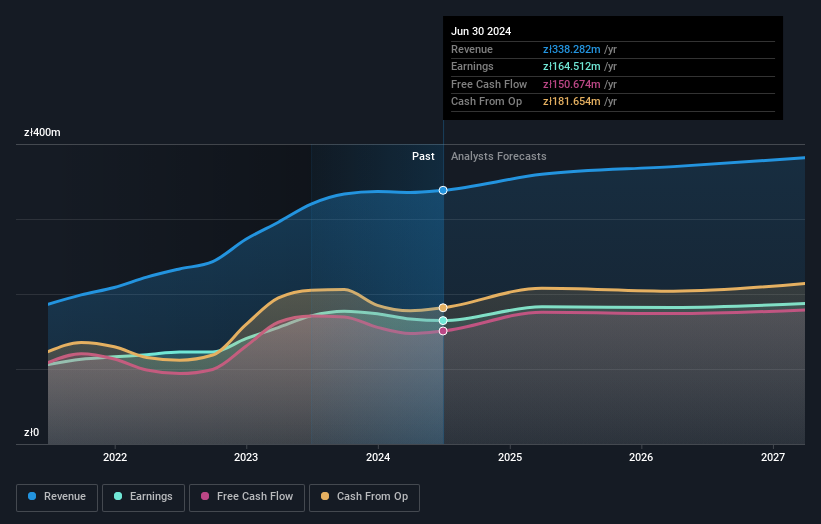Click the orange Cash From Op data point
The height and width of the screenshot is (524, 821).
tap(443, 308)
